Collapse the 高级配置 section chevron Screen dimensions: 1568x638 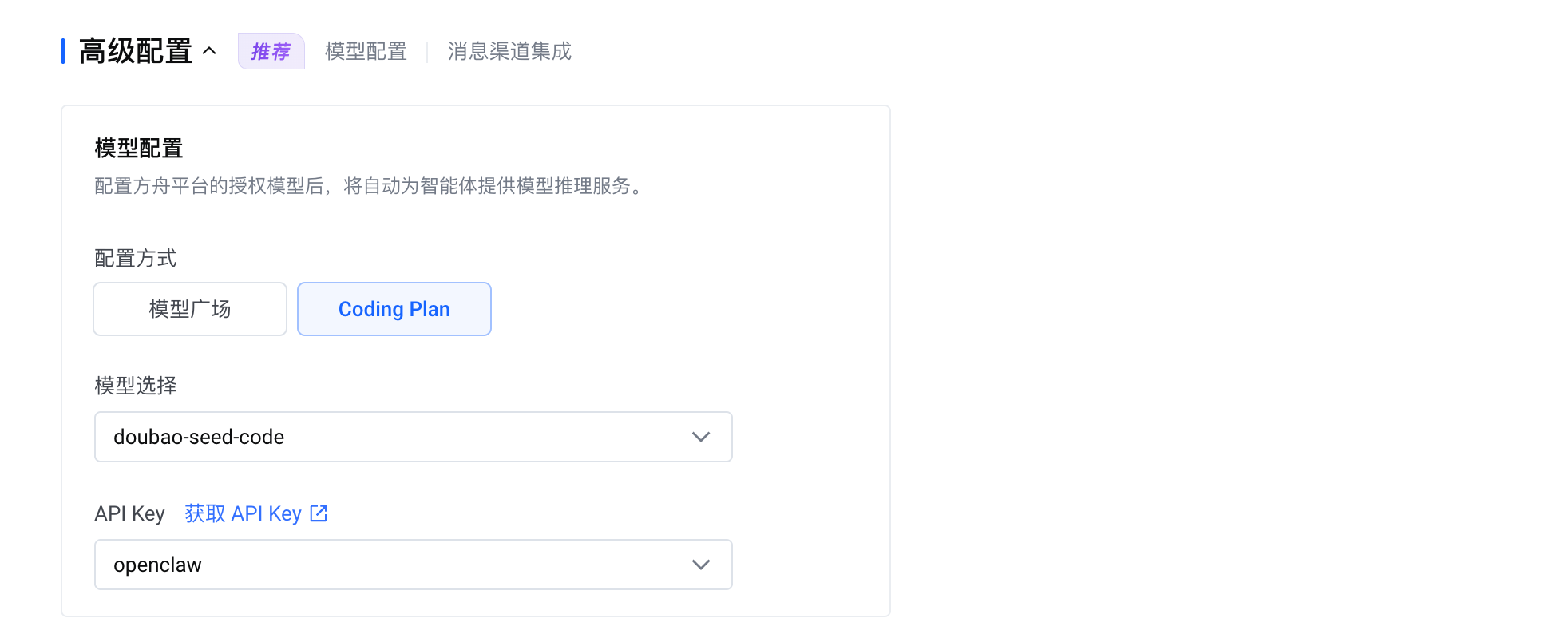click(x=209, y=51)
